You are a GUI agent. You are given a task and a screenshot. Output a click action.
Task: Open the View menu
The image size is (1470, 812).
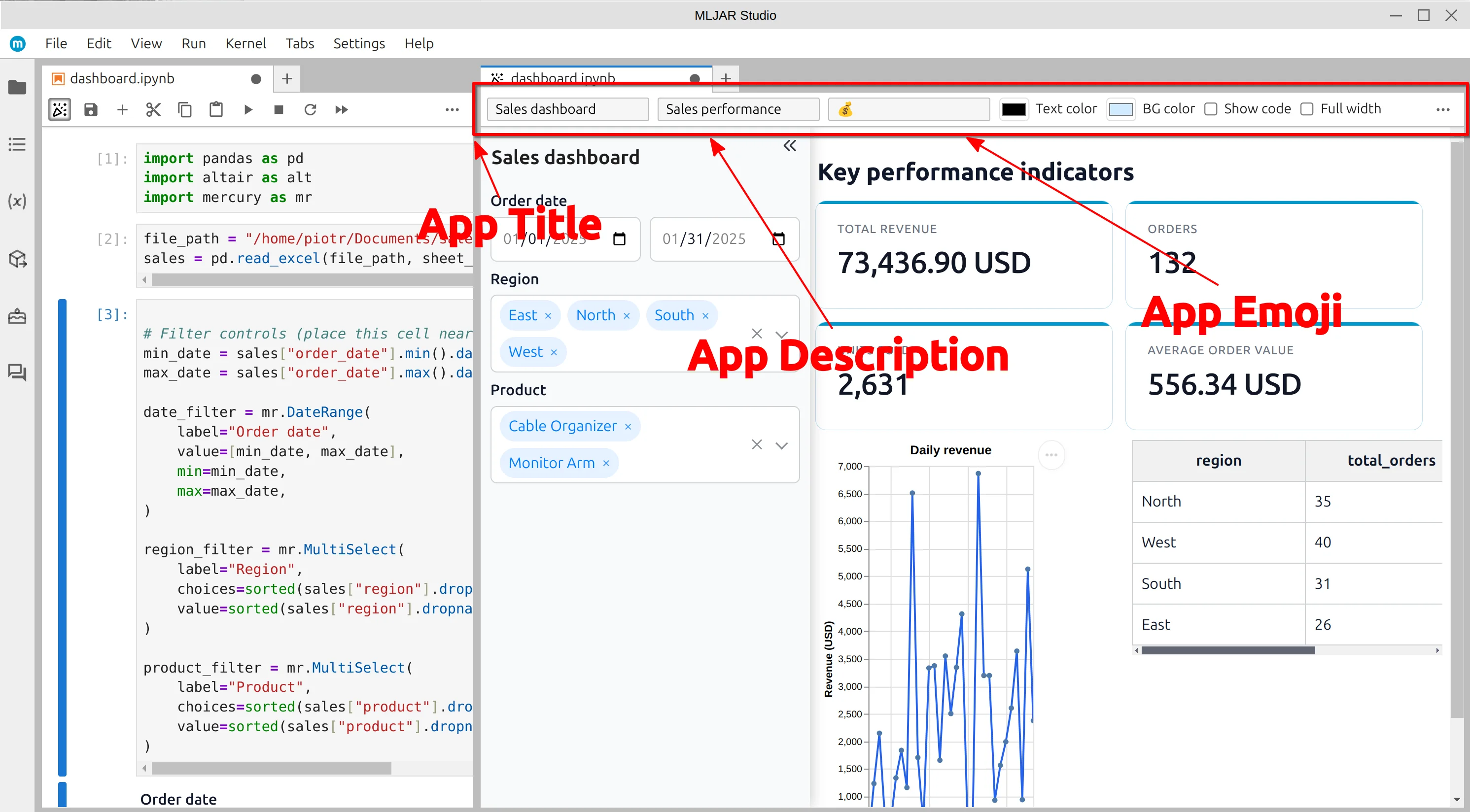[146, 43]
